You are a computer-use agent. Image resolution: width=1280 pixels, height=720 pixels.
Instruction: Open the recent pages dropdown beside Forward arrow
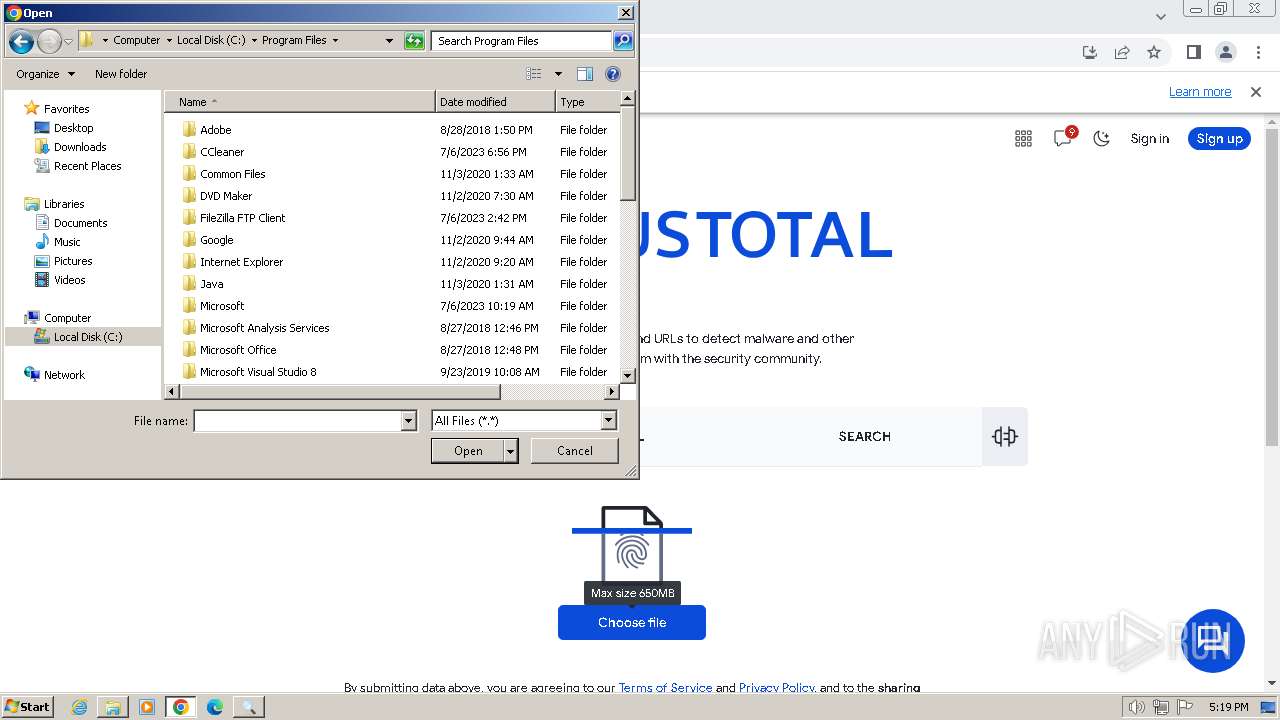pos(69,41)
